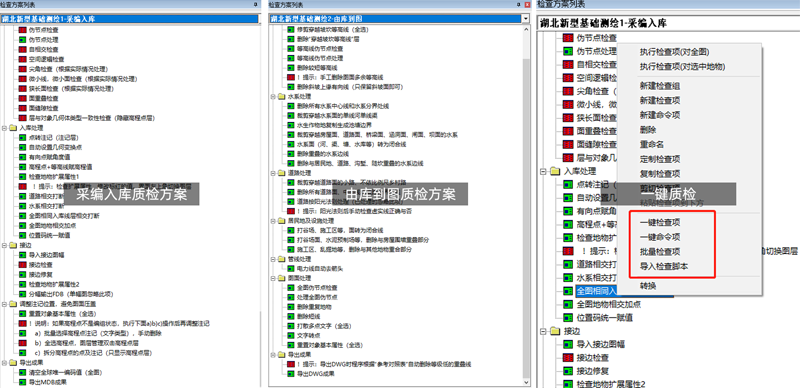
Task: Click green icon beside 导出MDB成果
Action: (x=22, y=382)
